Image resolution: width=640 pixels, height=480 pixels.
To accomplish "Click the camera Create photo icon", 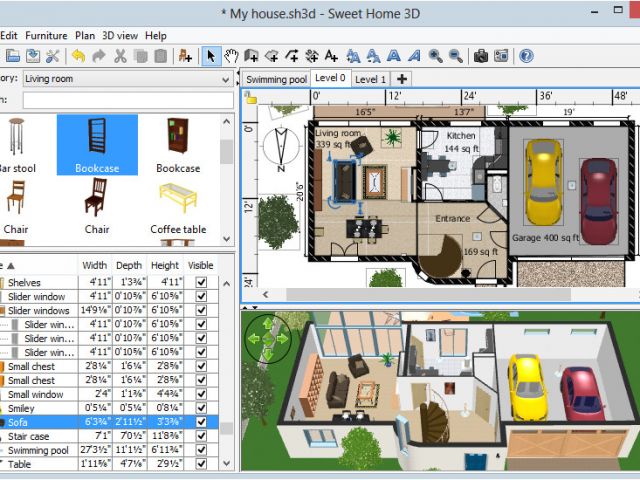I will coord(481,56).
